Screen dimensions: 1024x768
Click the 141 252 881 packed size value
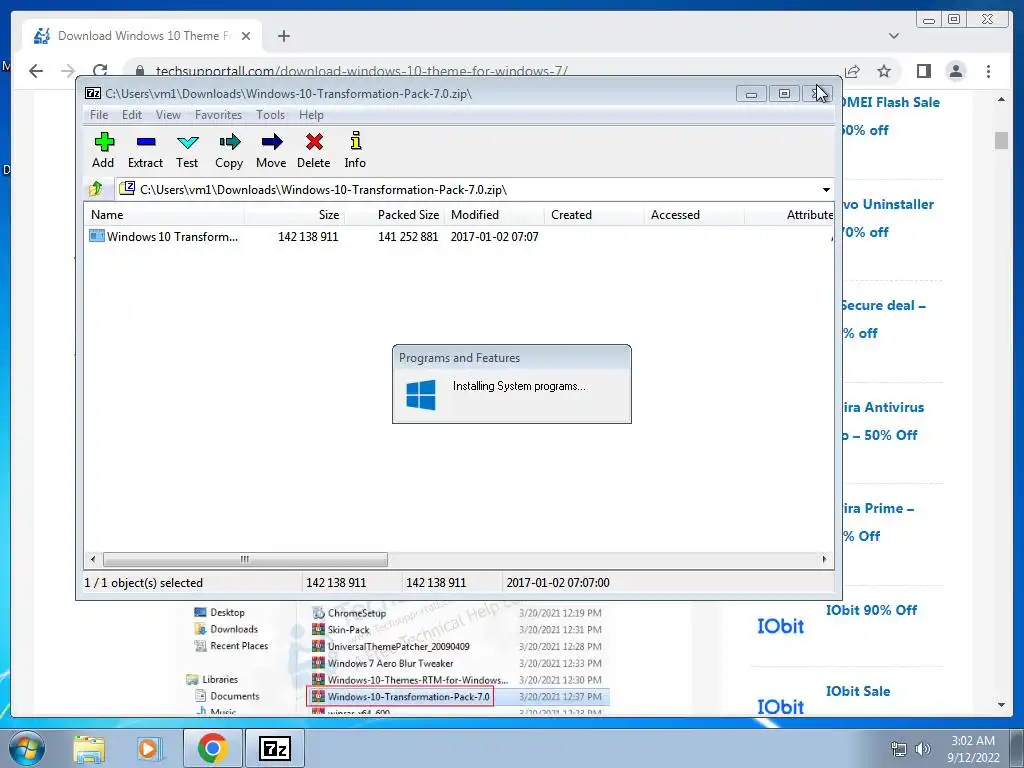[x=408, y=236]
